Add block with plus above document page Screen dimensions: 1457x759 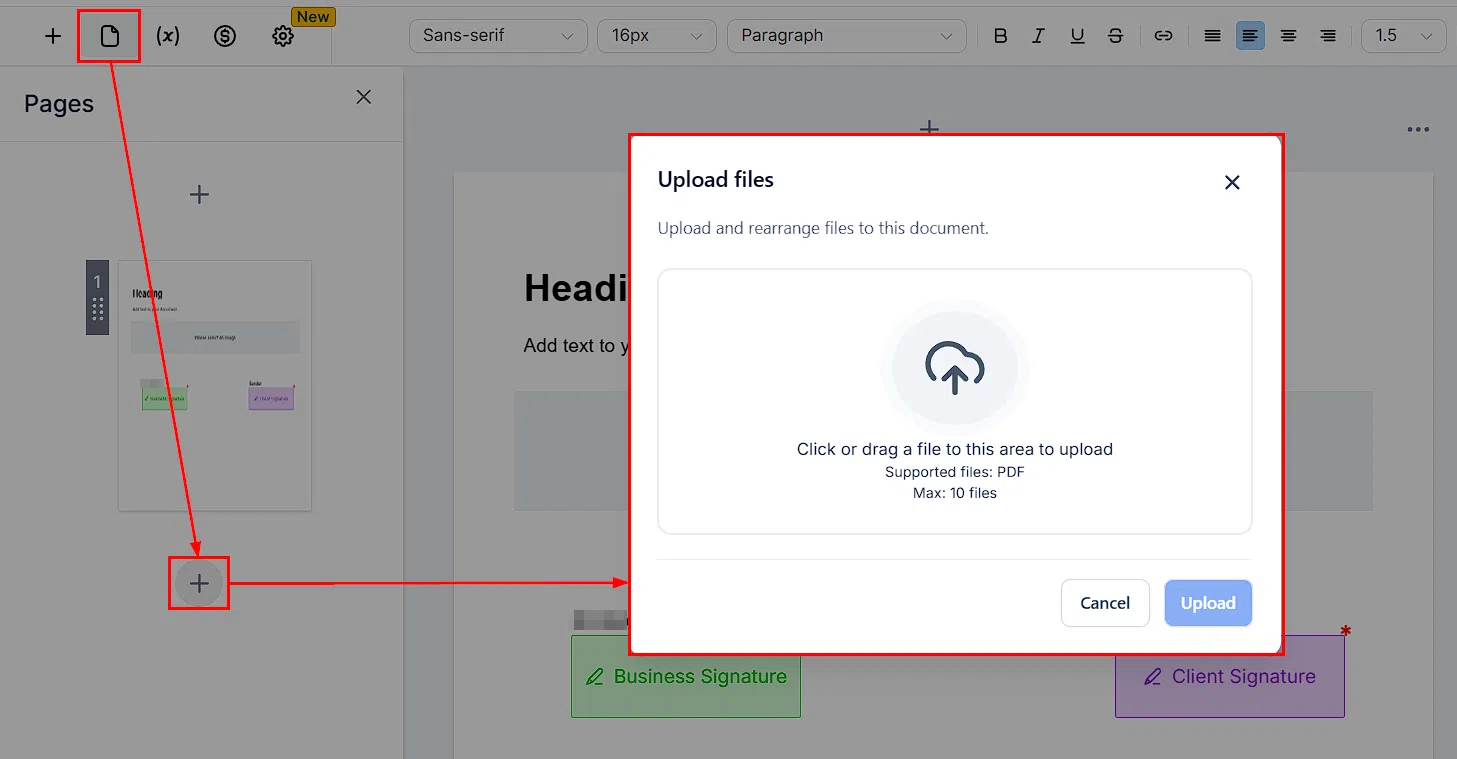pos(929,128)
